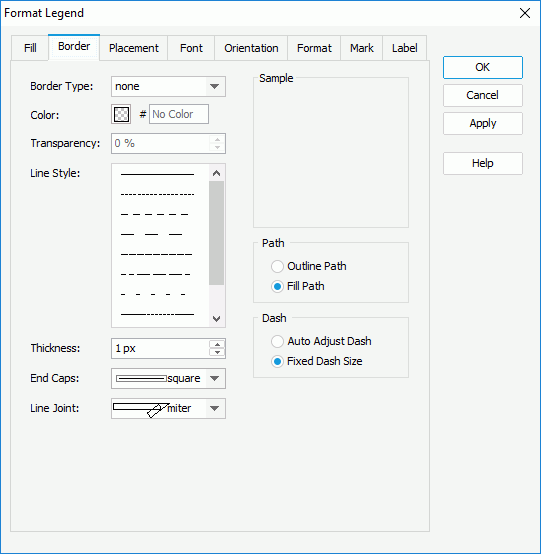Image resolution: width=541 pixels, height=554 pixels.
Task: Click the No Color hex field
Action: pyautogui.click(x=179, y=114)
